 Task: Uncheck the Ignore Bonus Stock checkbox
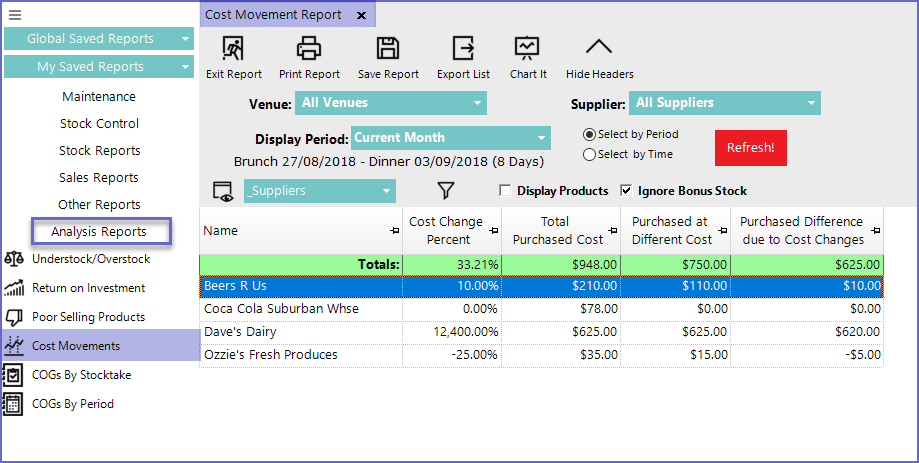coord(627,191)
